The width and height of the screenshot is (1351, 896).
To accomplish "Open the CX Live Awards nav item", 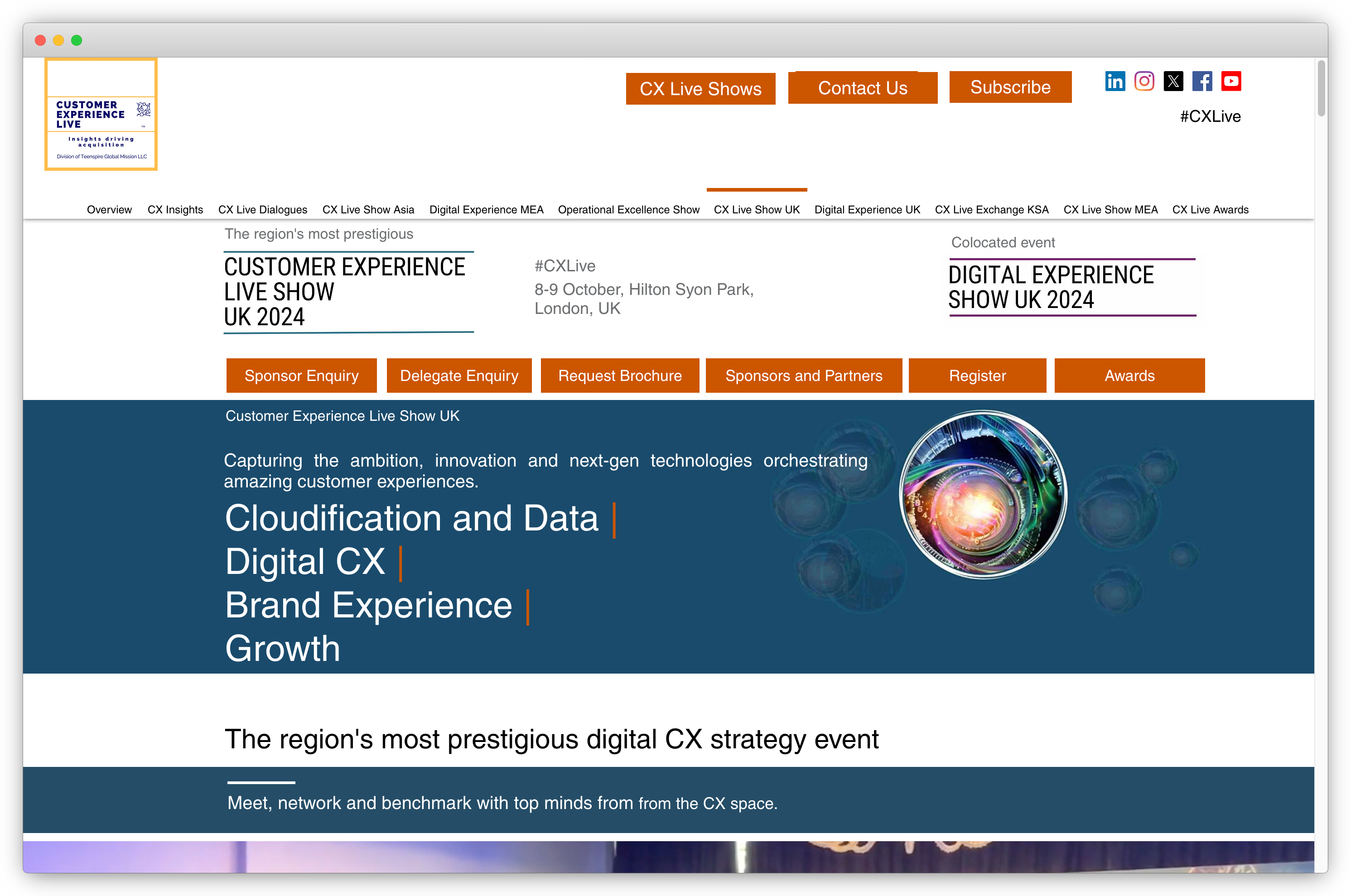I will click(1210, 210).
